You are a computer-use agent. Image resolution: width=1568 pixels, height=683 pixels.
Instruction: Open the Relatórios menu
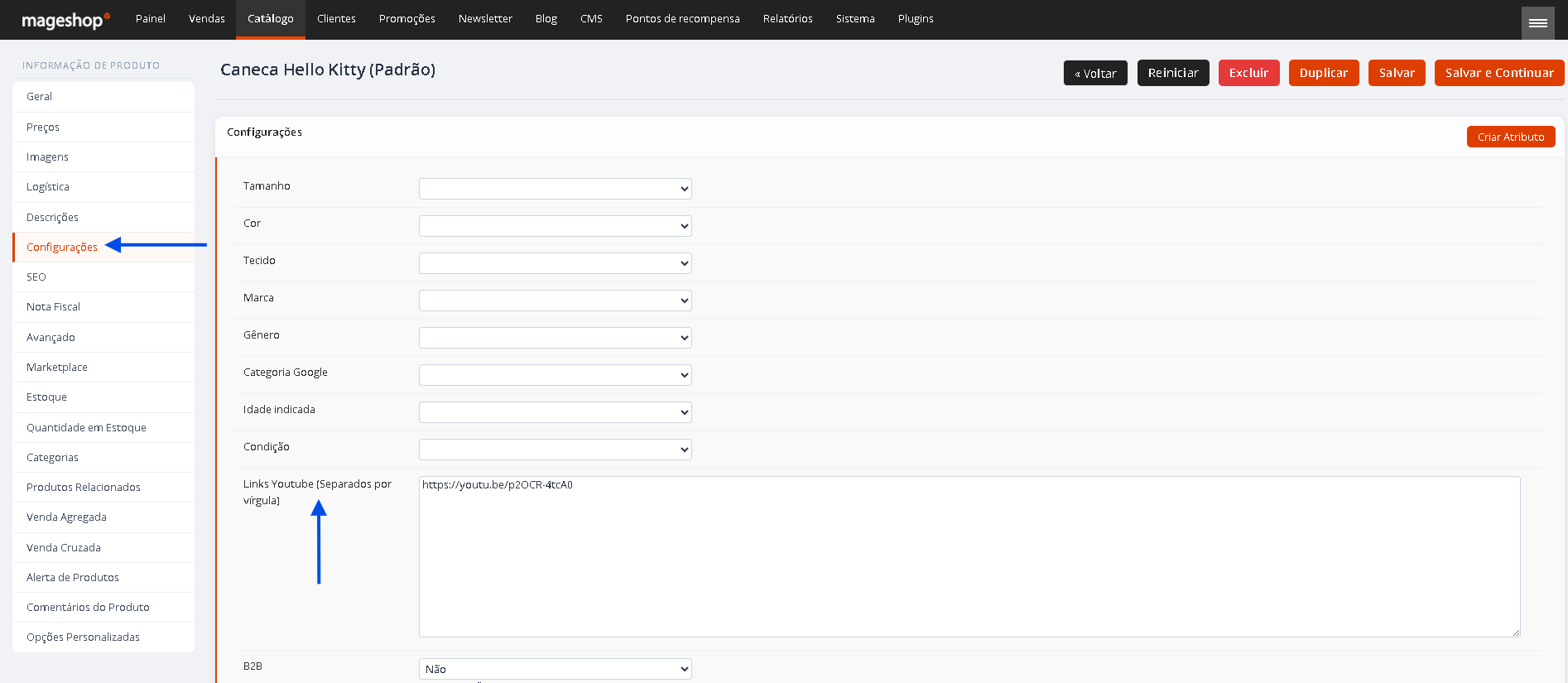788,19
